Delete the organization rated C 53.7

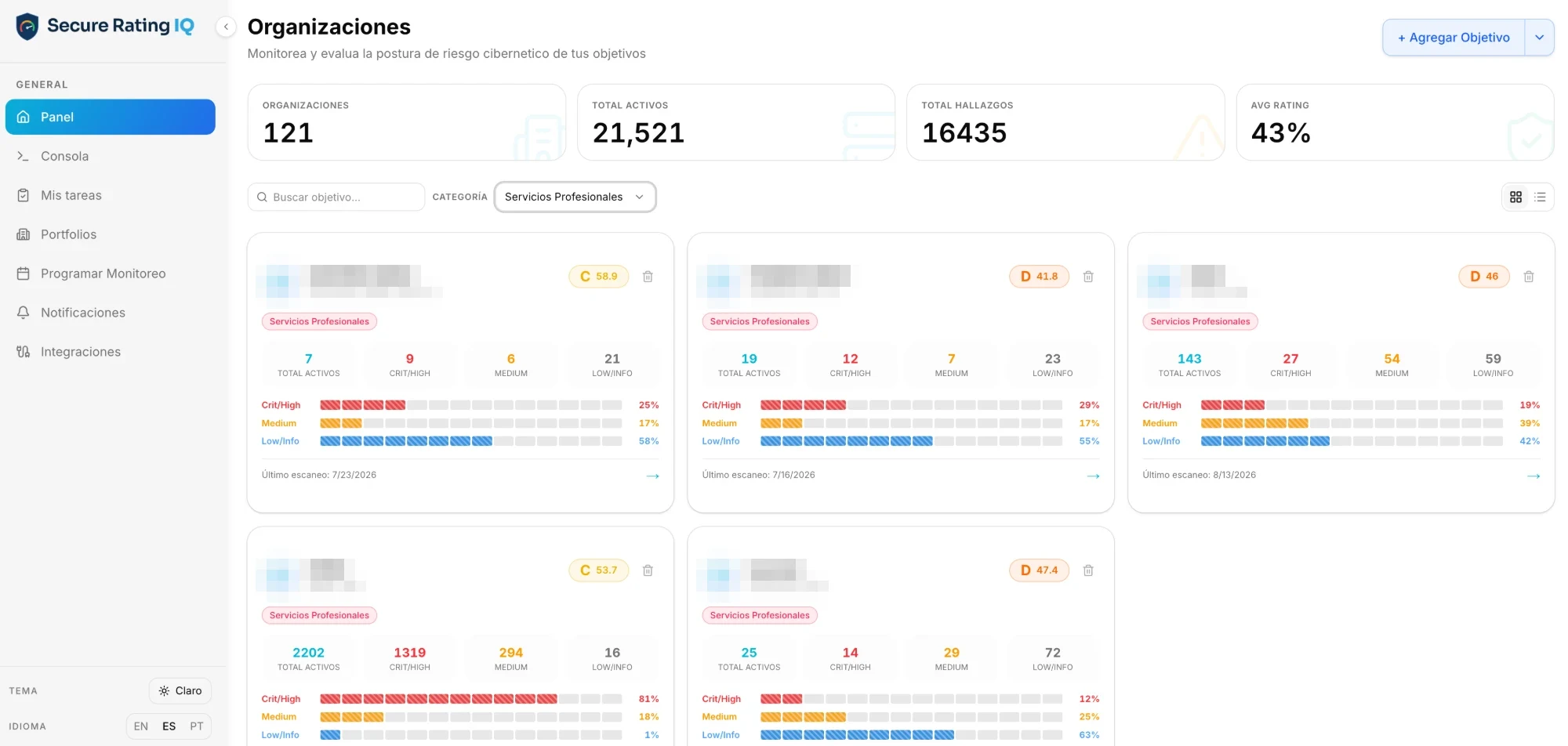648,570
